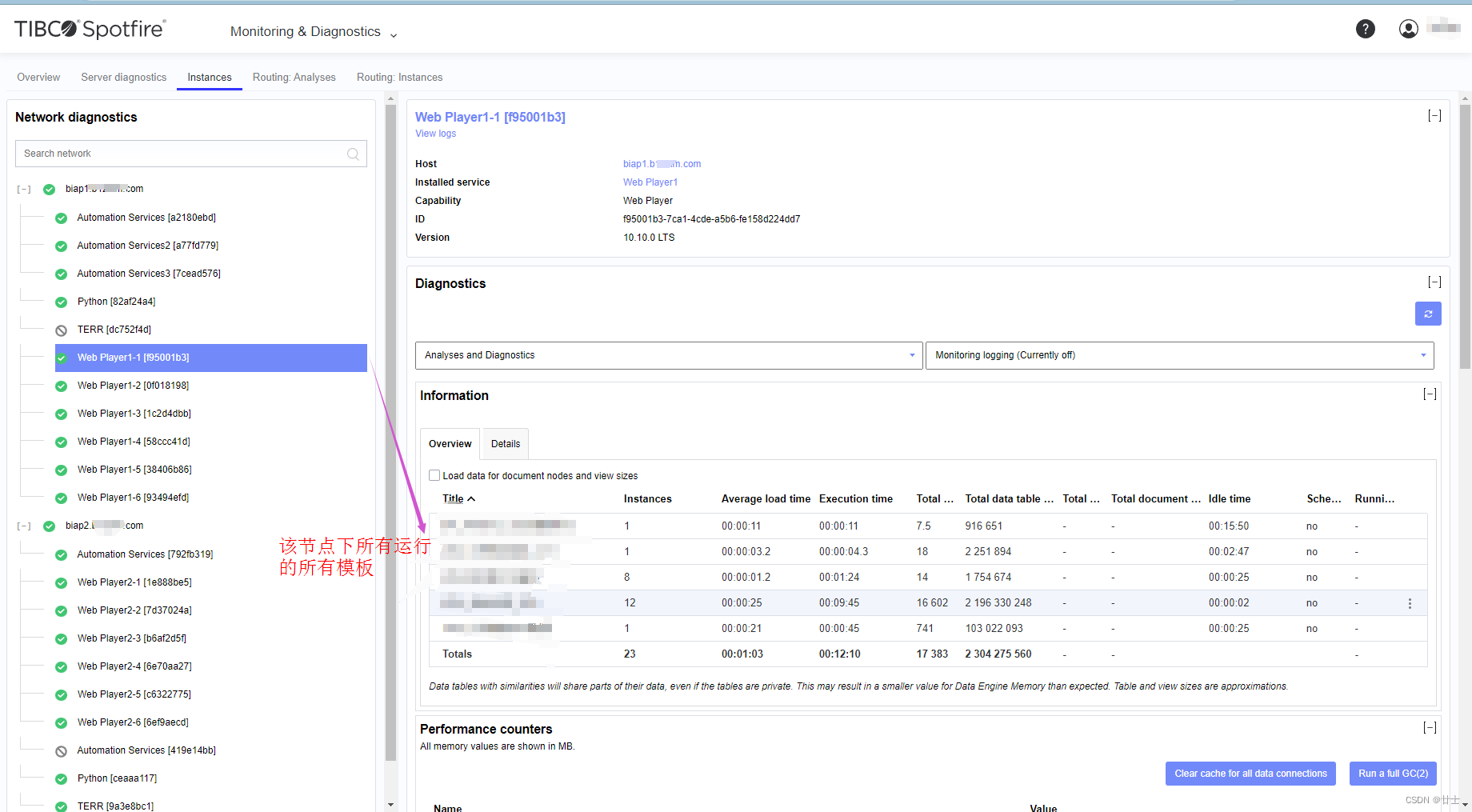Collapse the Performance counters section
The image size is (1472, 812).
[1430, 728]
